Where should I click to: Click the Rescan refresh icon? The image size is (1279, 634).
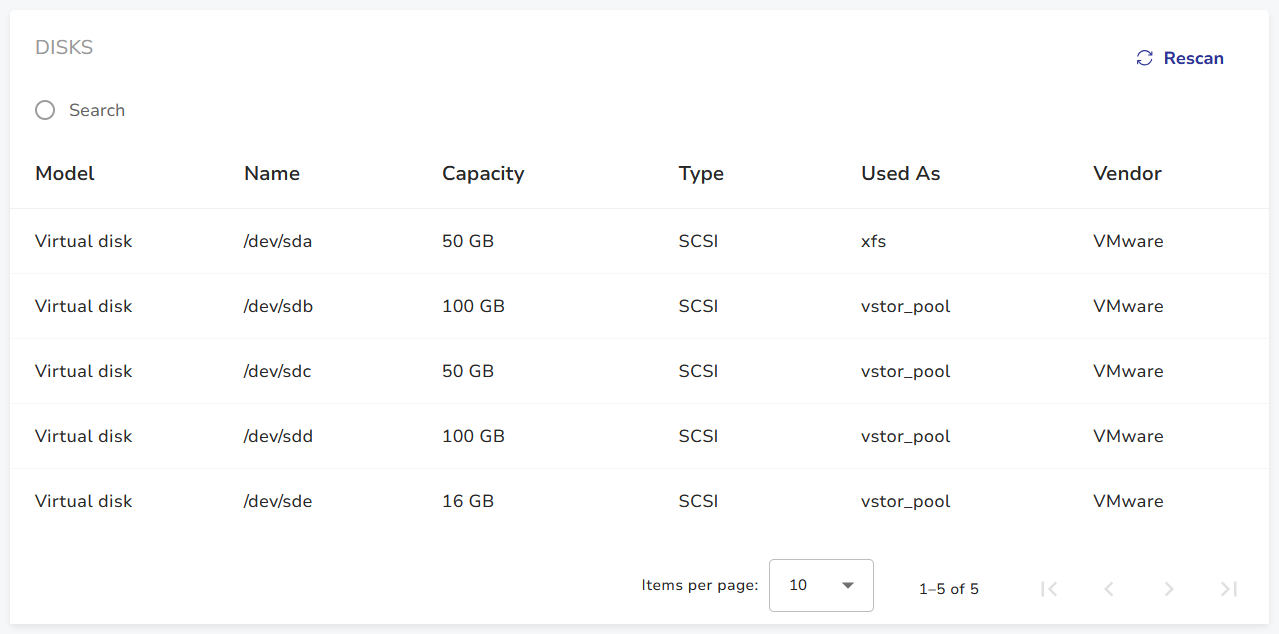1145,58
